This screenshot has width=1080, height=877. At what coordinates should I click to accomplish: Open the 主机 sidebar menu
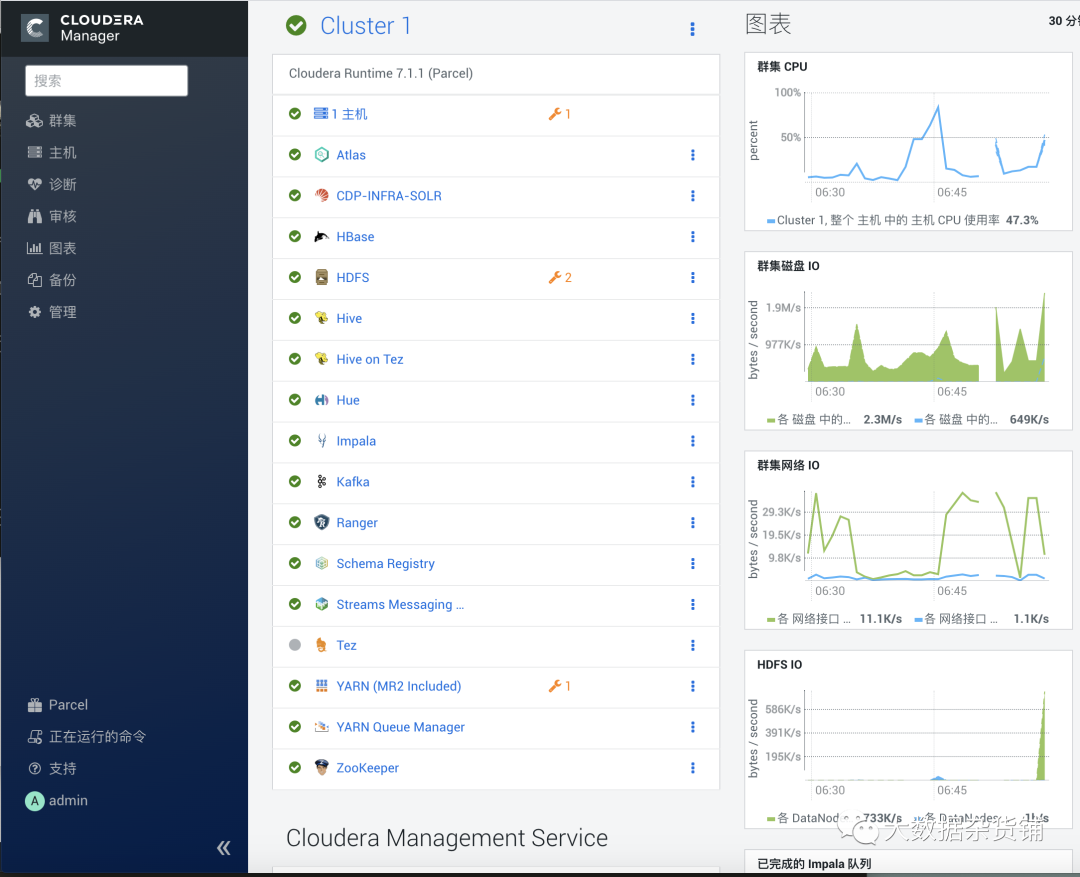(x=52, y=152)
